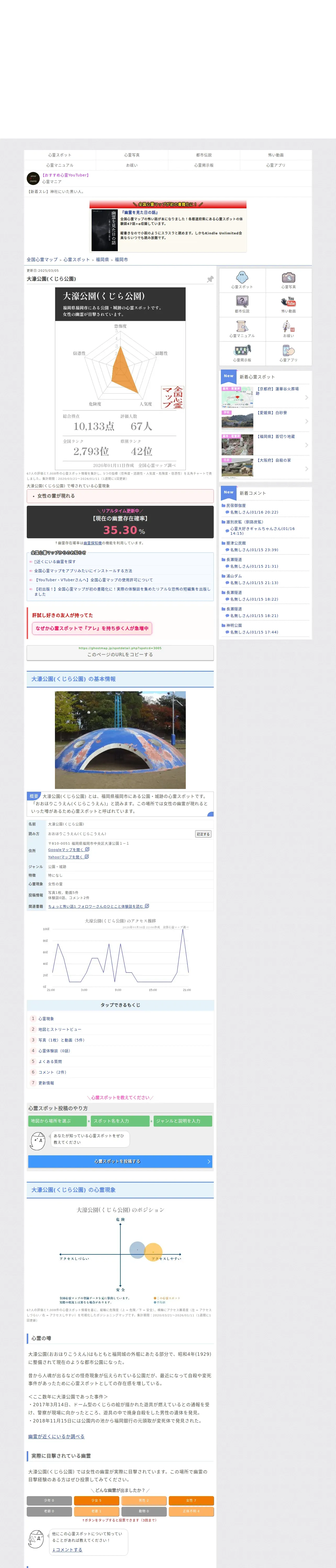
Task: Open the ghost 心霊スポット sidebar icon
Action: (242, 278)
